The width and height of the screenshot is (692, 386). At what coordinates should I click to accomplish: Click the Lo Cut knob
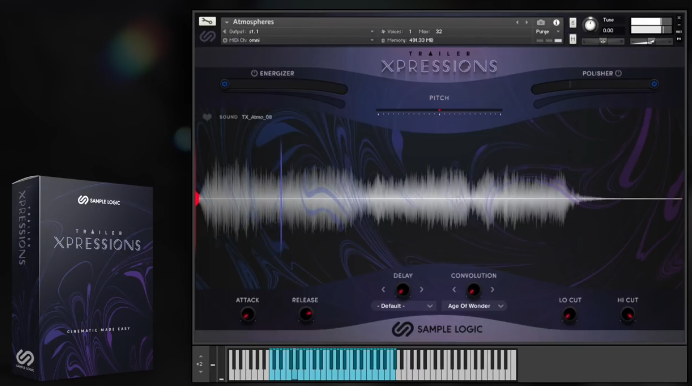(x=569, y=314)
